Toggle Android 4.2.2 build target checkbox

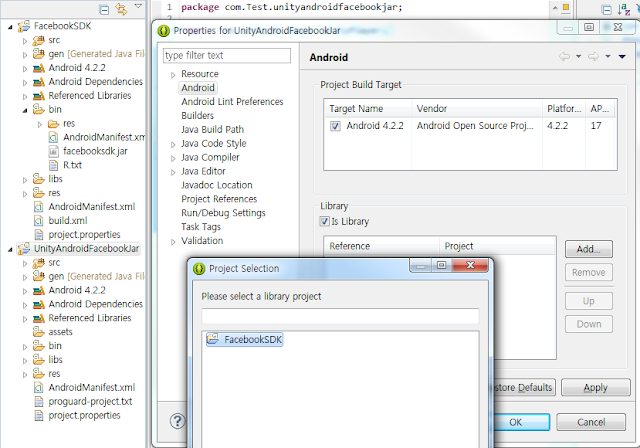pyautogui.click(x=335, y=126)
